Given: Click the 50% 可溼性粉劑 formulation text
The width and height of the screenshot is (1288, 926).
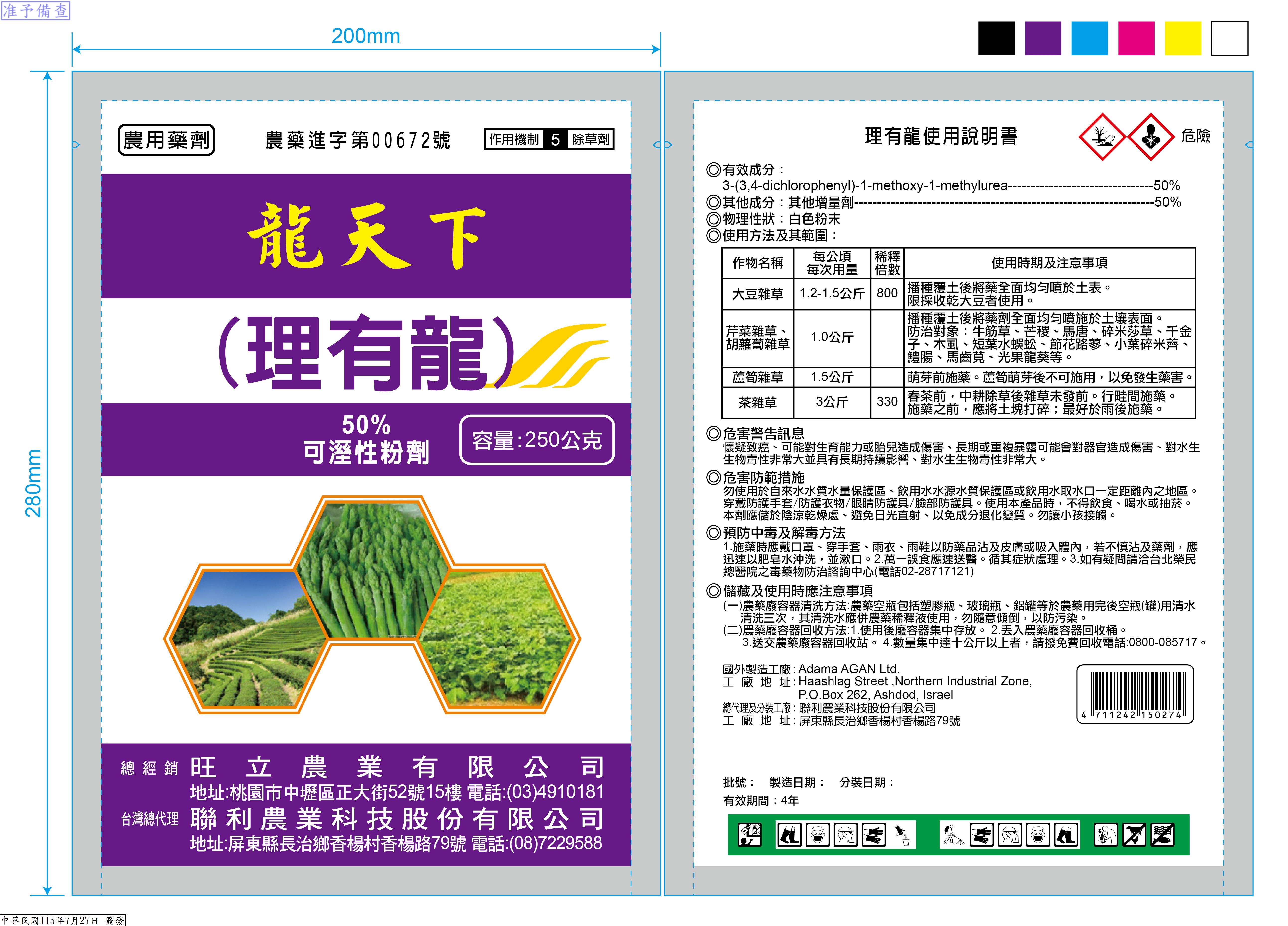Looking at the screenshot, I should point(366,439).
